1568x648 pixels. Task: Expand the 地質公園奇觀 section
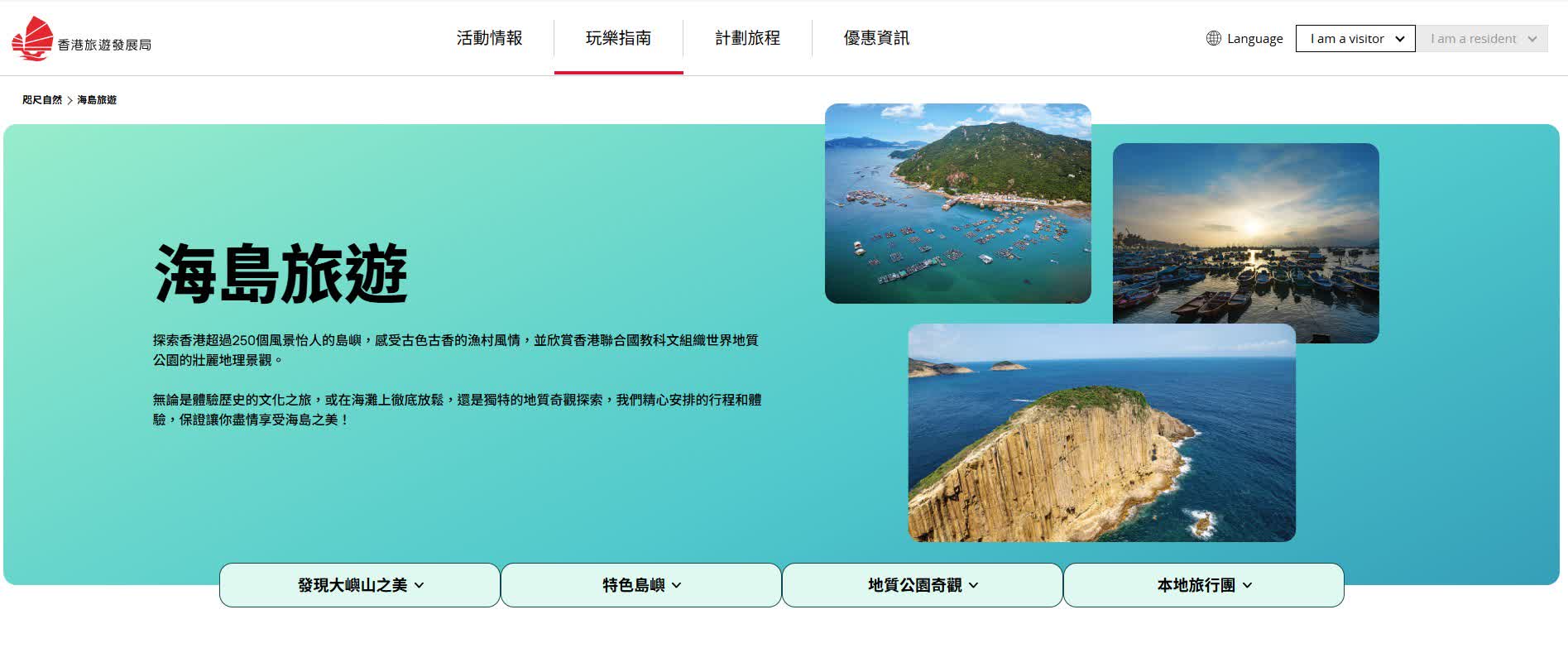tap(923, 585)
